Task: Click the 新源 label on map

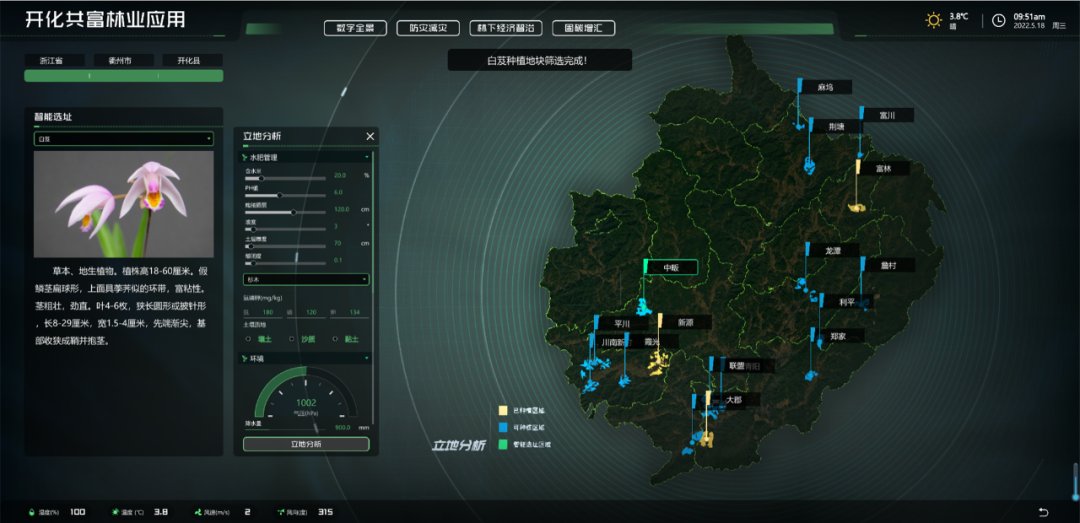Action: pyautogui.click(x=685, y=322)
